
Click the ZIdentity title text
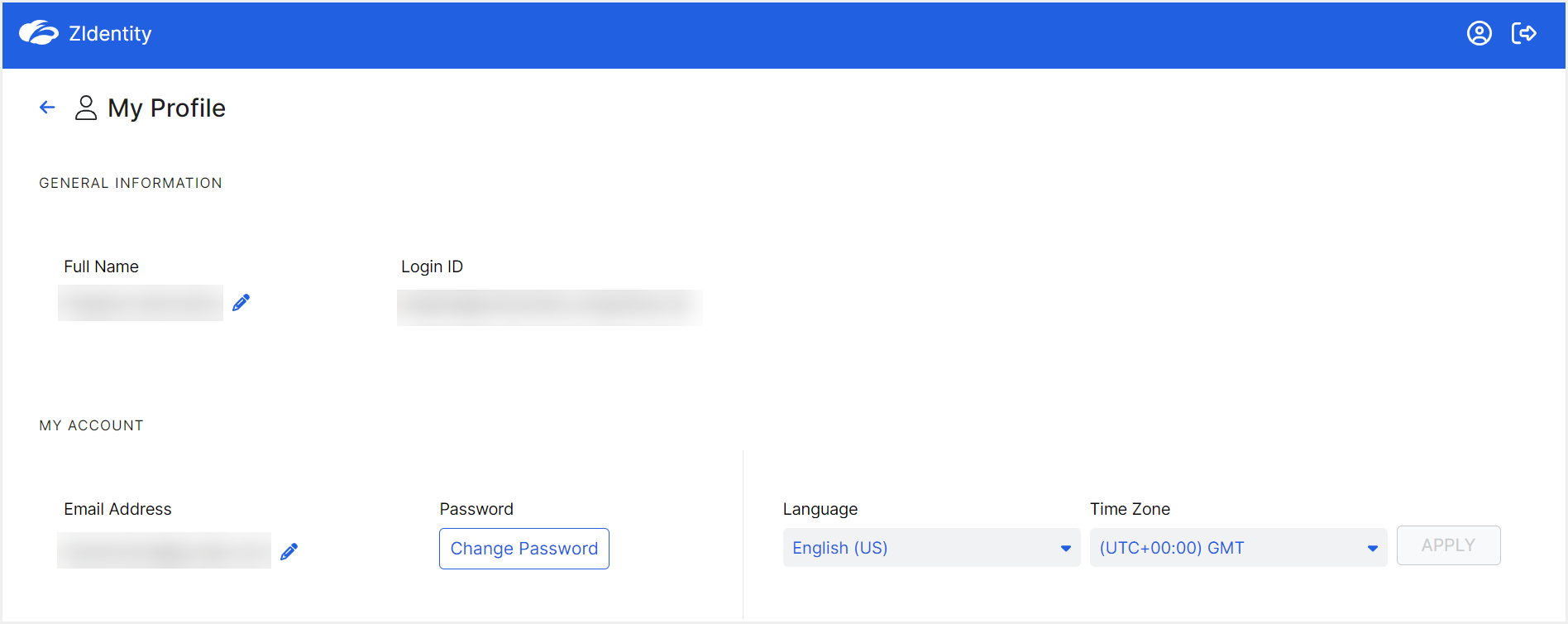pos(110,34)
